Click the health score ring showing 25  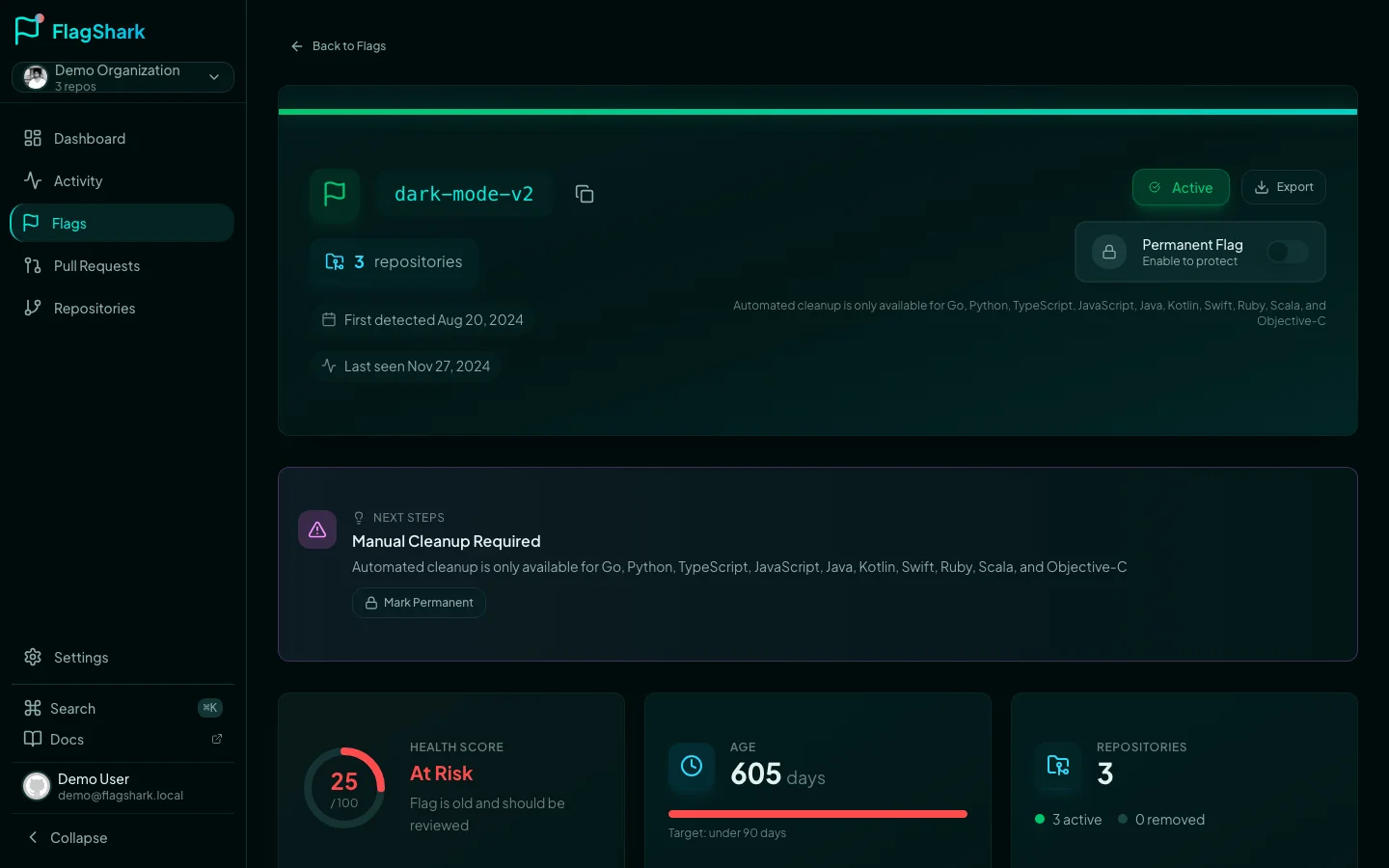pos(344,788)
